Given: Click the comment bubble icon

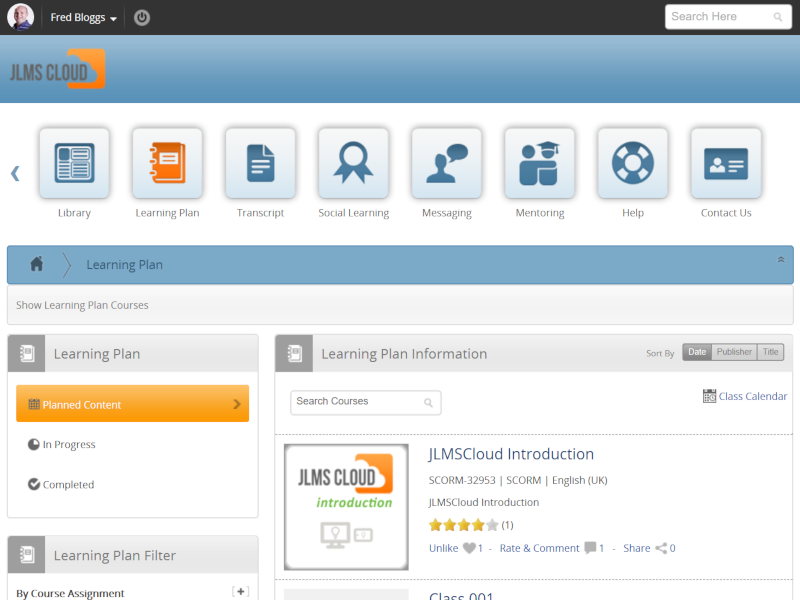Looking at the screenshot, I should (590, 548).
